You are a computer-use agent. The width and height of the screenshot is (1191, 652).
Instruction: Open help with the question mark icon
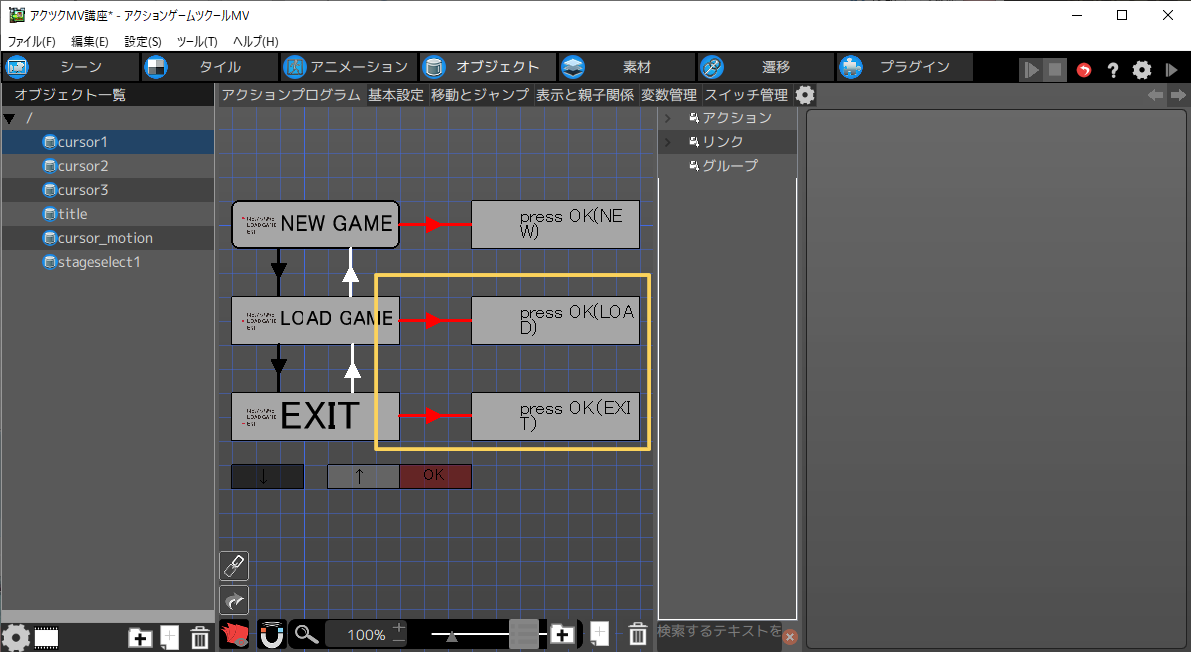[1112, 70]
